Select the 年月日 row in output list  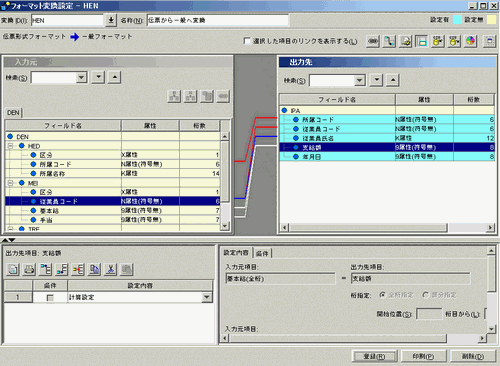point(387,157)
